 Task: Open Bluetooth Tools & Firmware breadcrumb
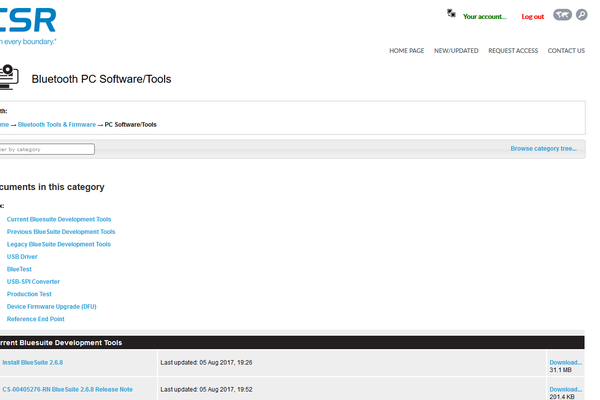coord(57,124)
